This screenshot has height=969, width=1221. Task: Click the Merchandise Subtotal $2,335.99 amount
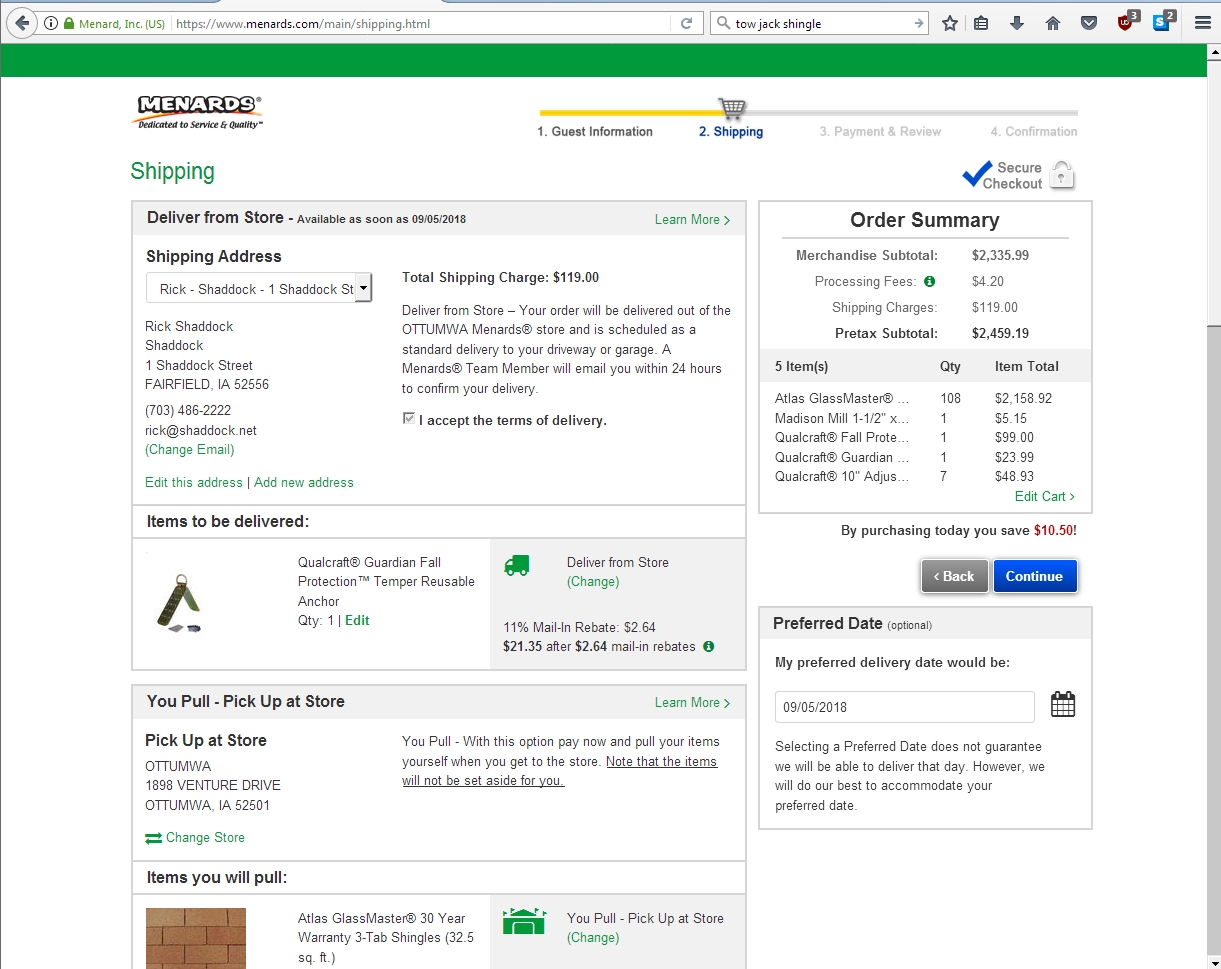1000,255
